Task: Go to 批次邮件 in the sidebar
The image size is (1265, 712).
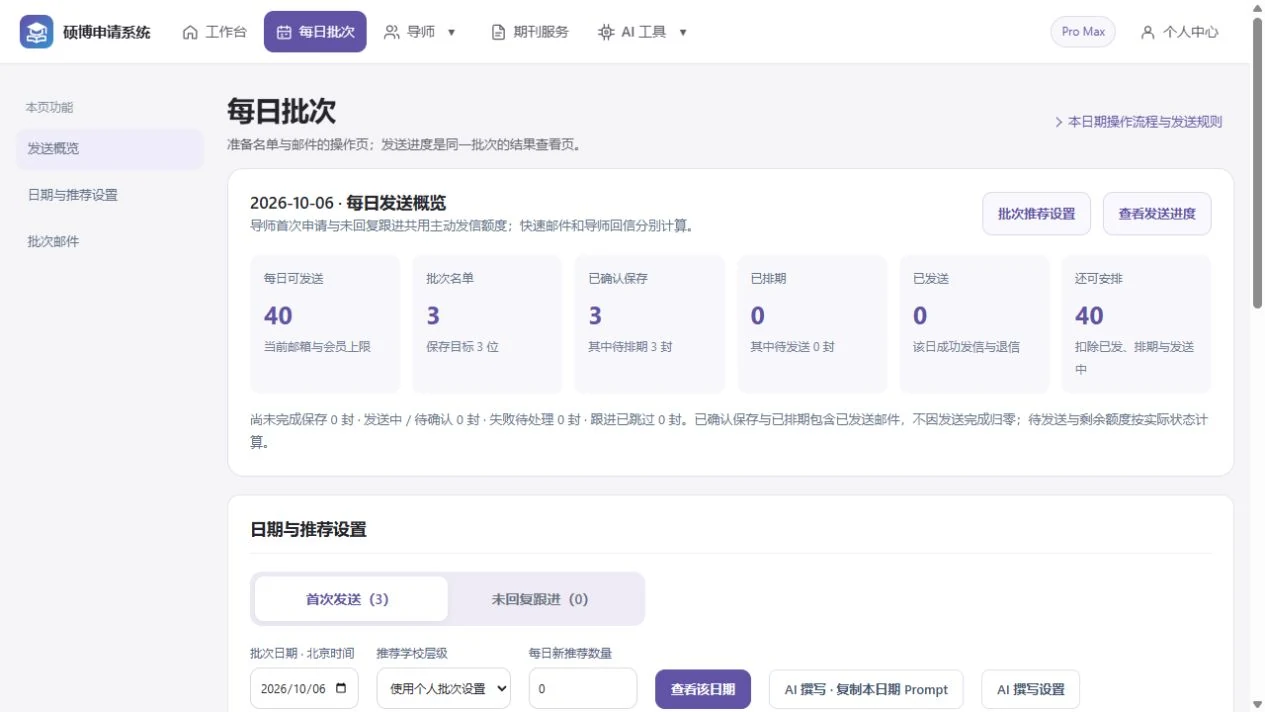Action: tap(110, 242)
